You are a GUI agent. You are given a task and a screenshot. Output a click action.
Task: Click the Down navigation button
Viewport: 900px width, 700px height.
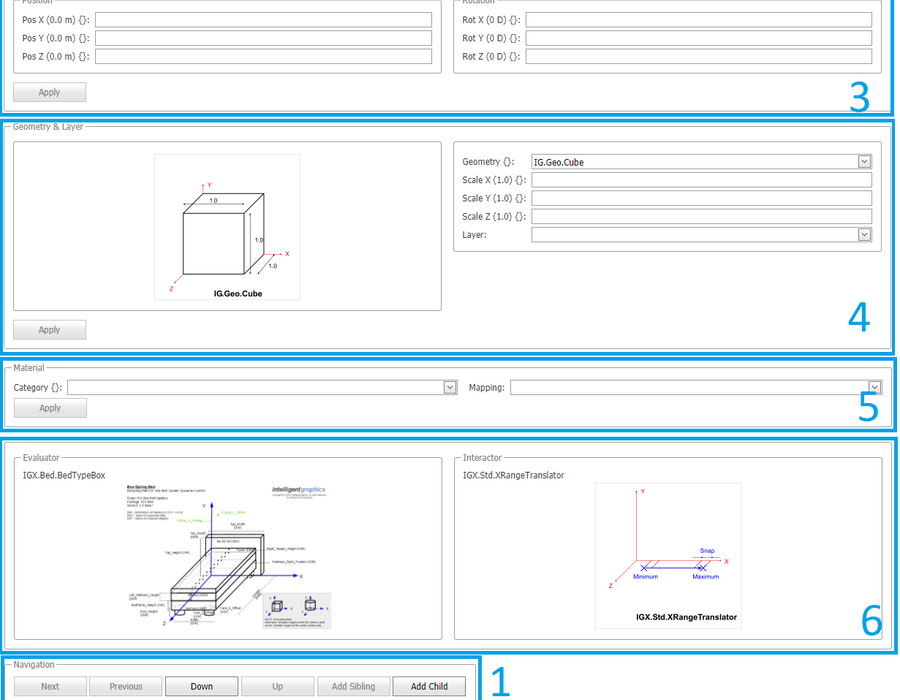point(201,686)
